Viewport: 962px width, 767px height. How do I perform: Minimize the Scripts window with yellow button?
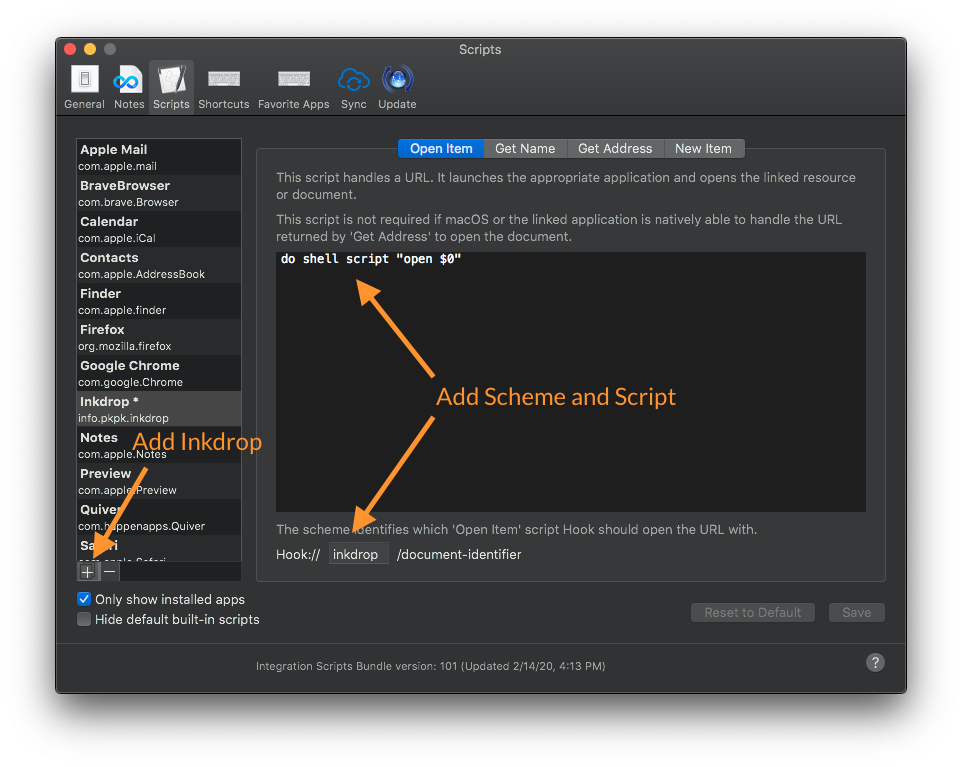pyautogui.click(x=90, y=49)
